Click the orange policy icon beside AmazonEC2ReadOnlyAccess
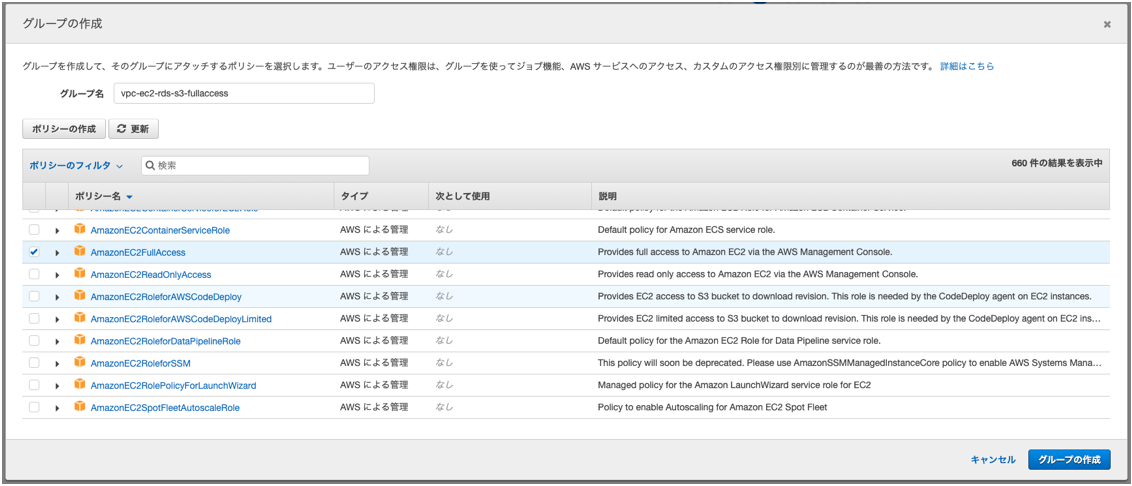The image size is (1132, 486). (x=79, y=274)
